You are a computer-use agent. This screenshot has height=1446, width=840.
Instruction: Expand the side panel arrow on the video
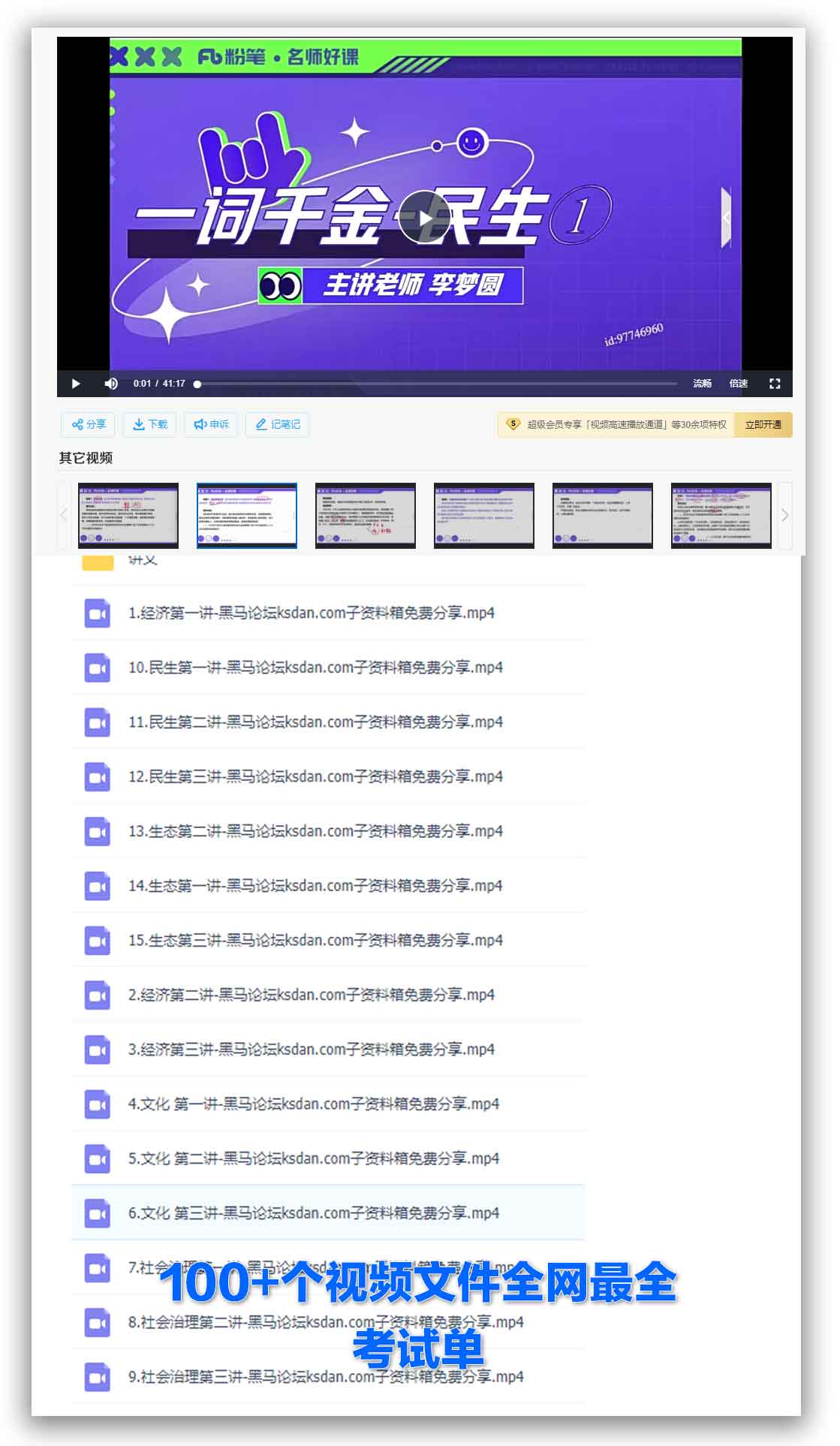point(726,218)
